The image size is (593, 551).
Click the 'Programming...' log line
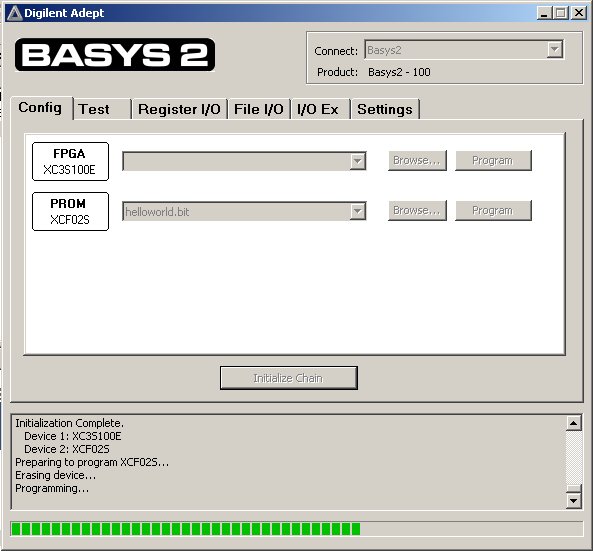click(52, 488)
